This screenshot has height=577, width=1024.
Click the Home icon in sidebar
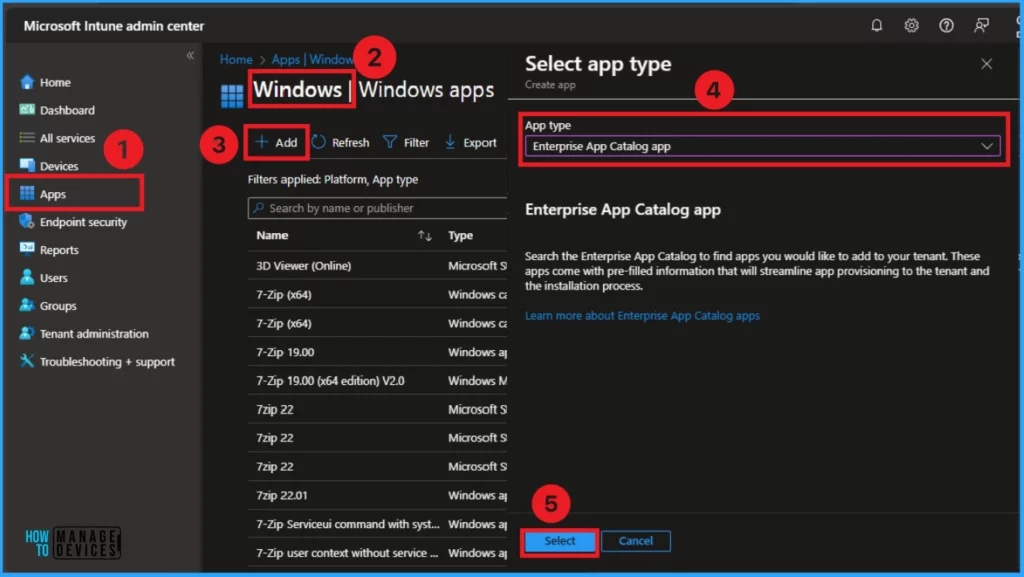27,82
